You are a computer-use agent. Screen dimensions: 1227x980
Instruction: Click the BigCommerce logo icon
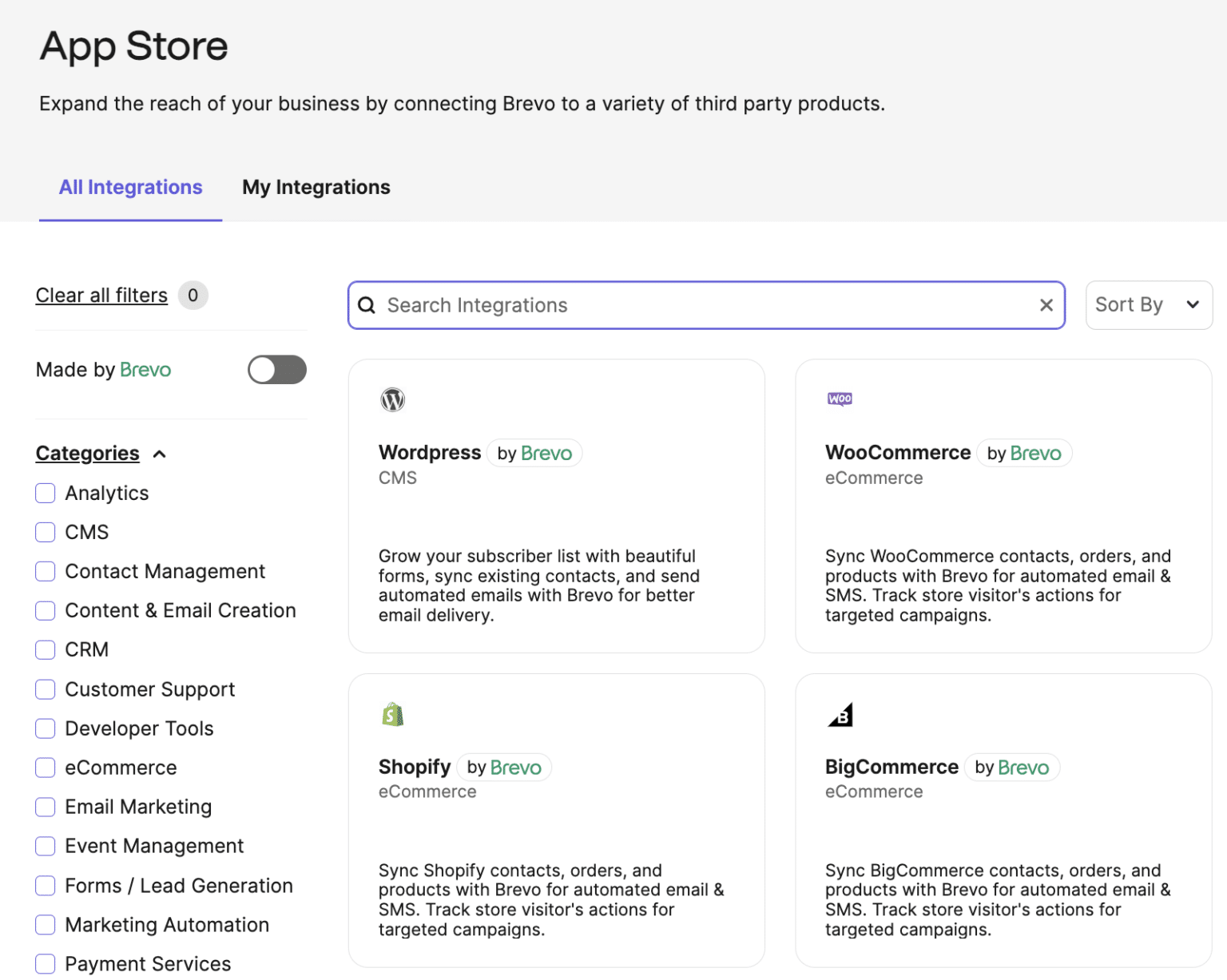(840, 714)
